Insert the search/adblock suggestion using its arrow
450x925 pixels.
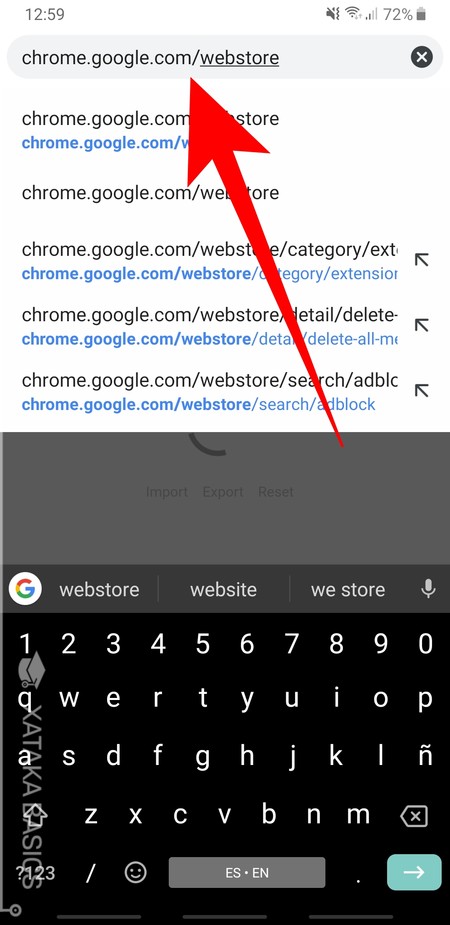(421, 391)
